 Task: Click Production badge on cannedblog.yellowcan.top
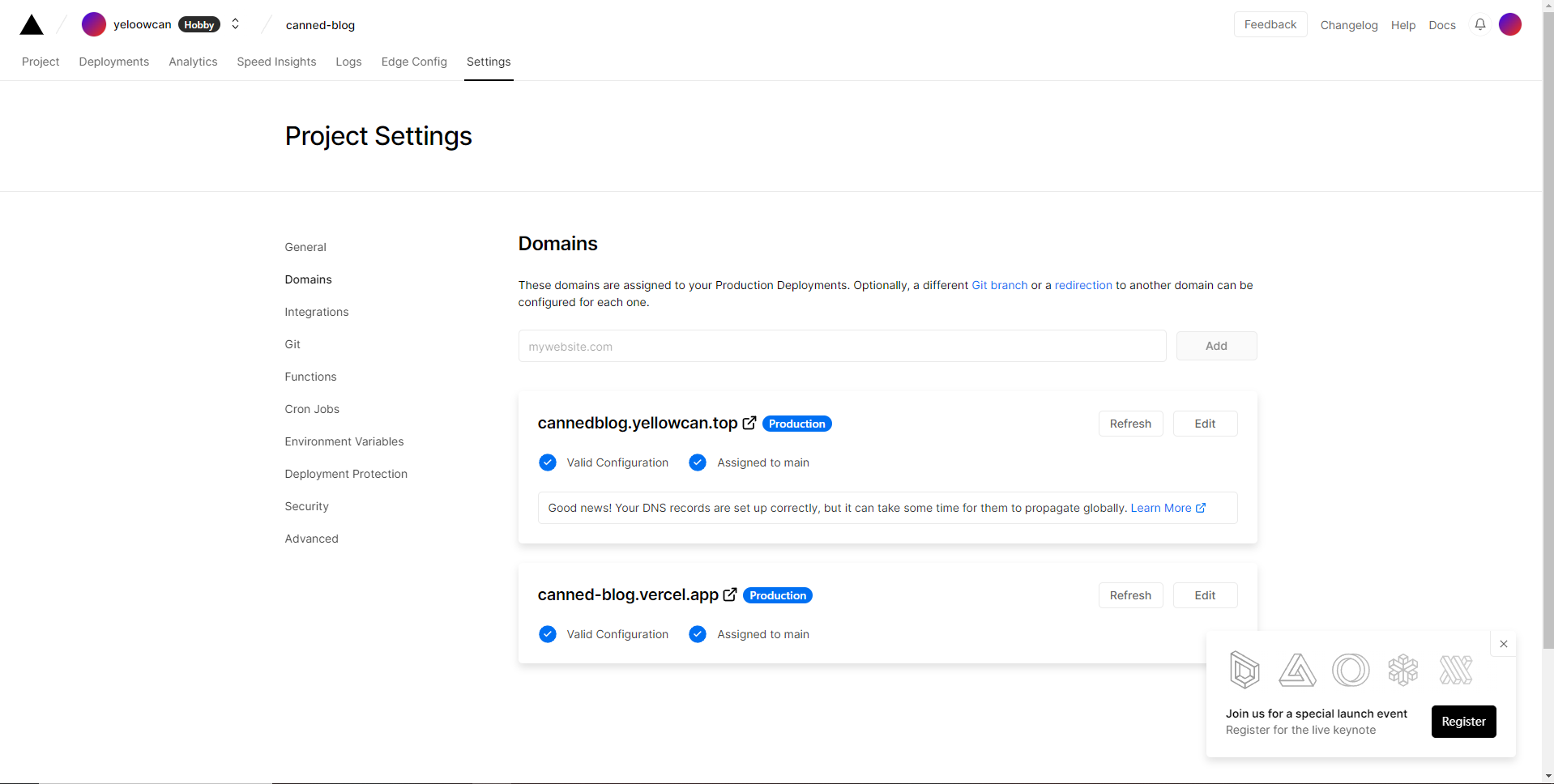[796, 424]
